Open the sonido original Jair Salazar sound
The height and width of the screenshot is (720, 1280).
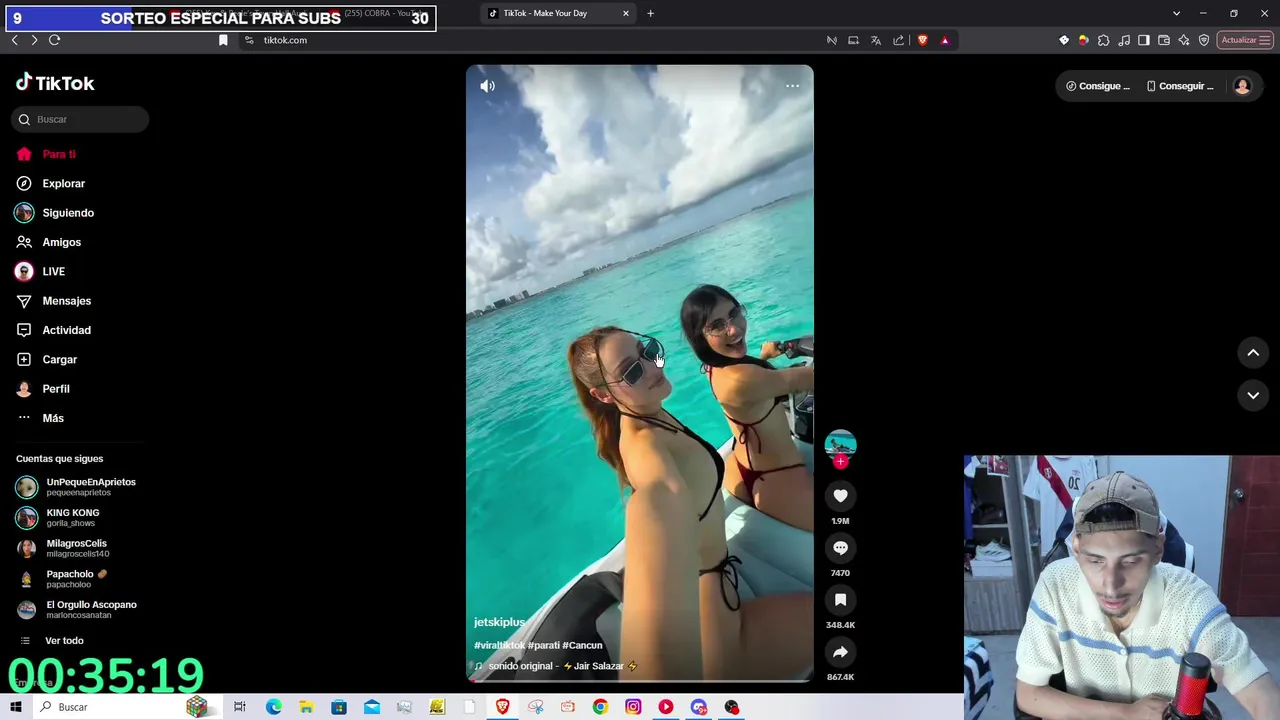[556, 666]
